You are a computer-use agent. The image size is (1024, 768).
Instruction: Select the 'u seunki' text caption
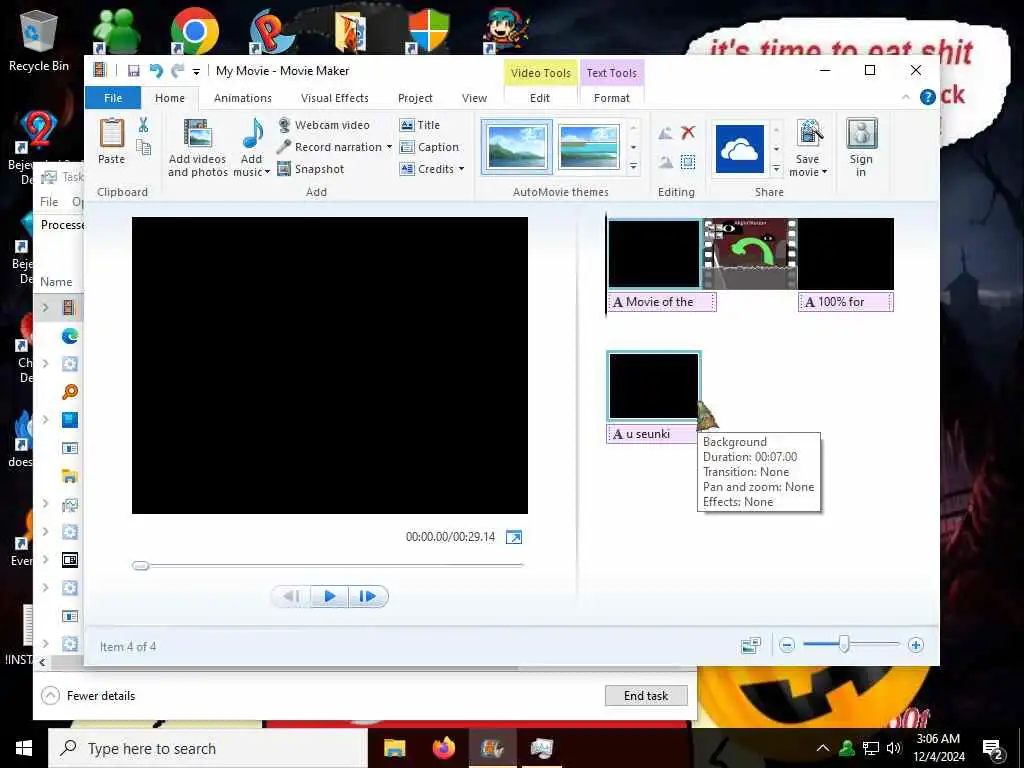tap(652, 434)
